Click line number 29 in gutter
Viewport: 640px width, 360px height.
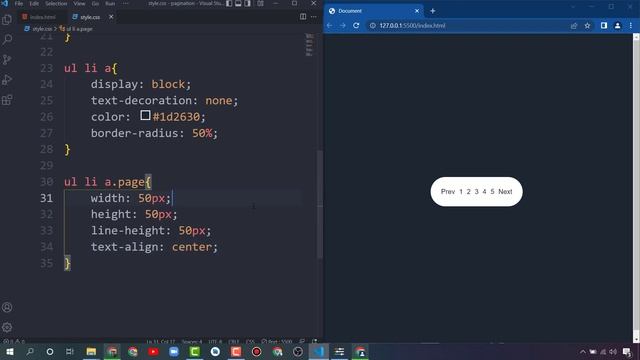click(47, 165)
